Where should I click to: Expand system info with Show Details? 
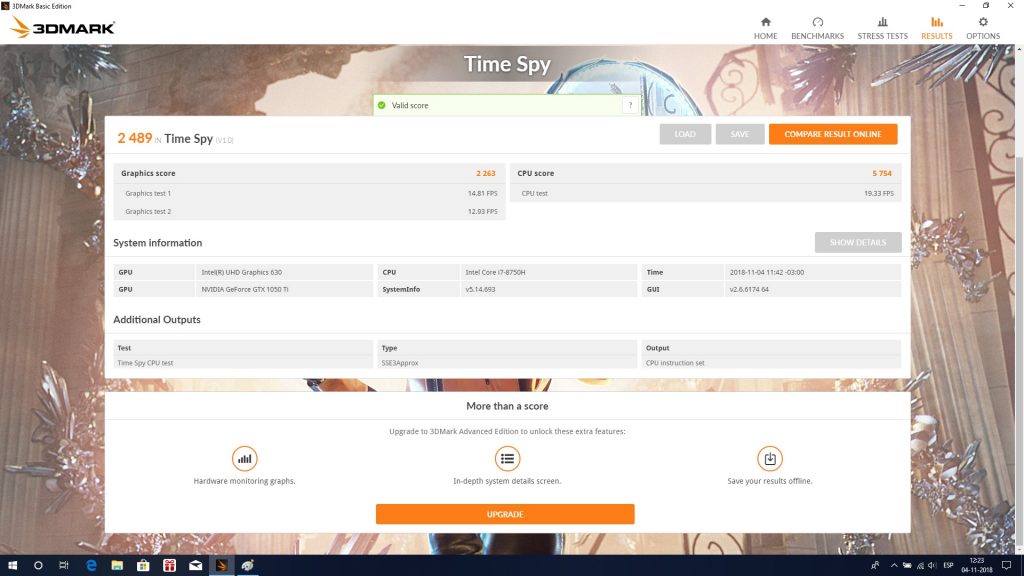click(x=857, y=243)
